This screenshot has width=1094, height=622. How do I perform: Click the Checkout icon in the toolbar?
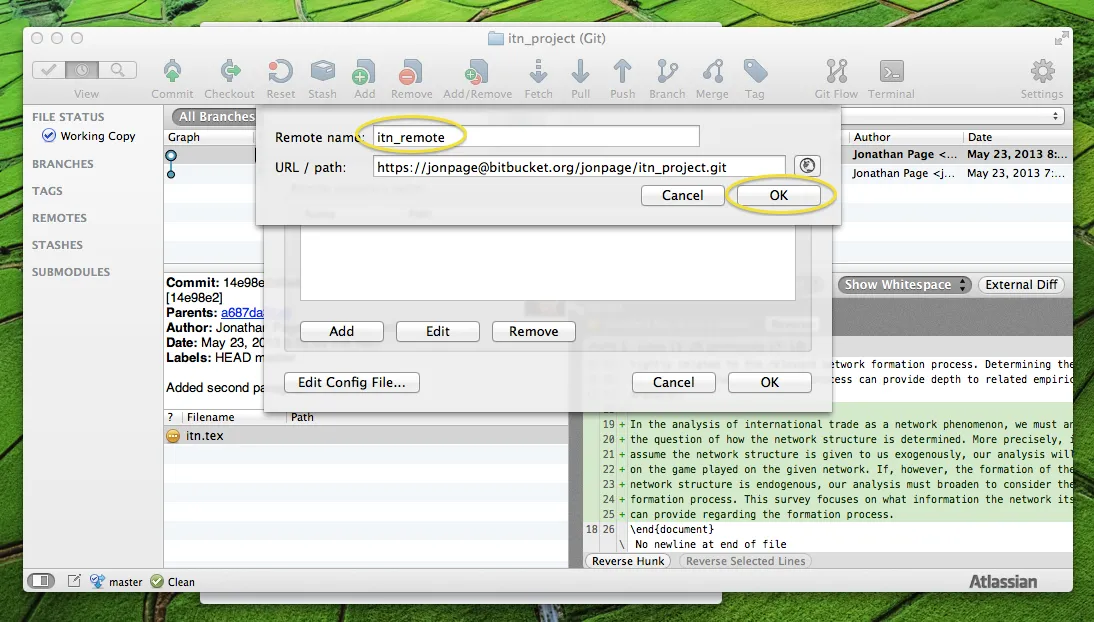coord(229,72)
